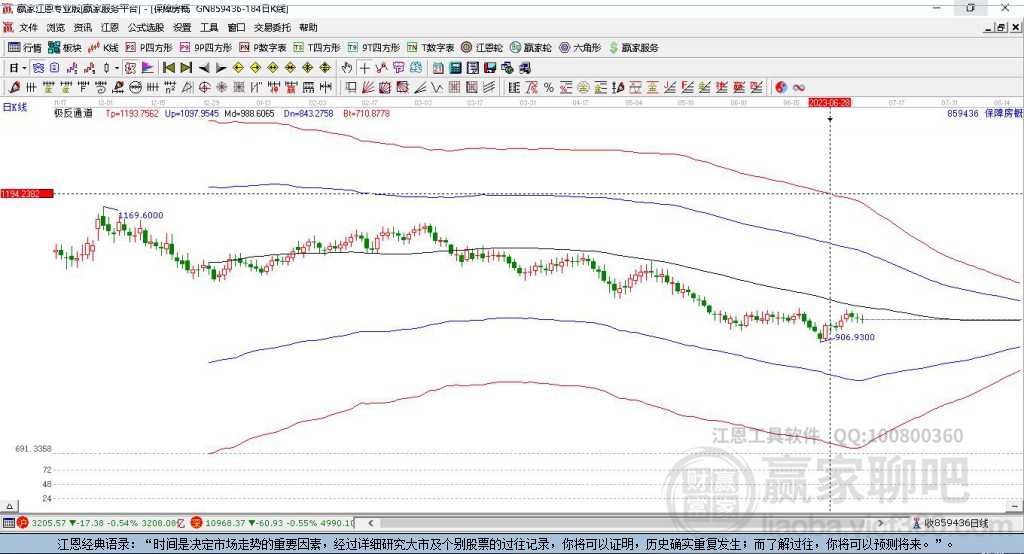Click the 2023-06-28 date marker
The image size is (1024, 554).
(830, 103)
